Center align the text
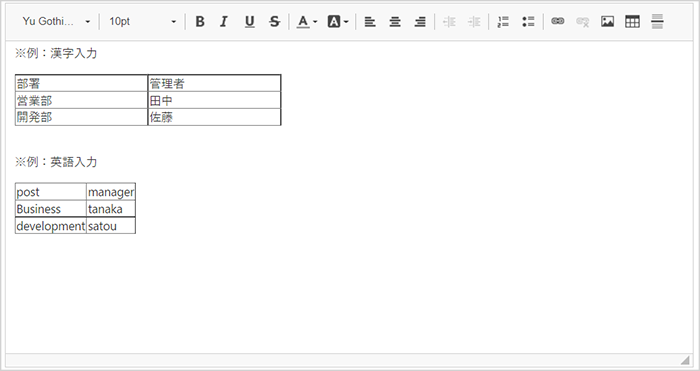700x371 pixels. (395, 21)
